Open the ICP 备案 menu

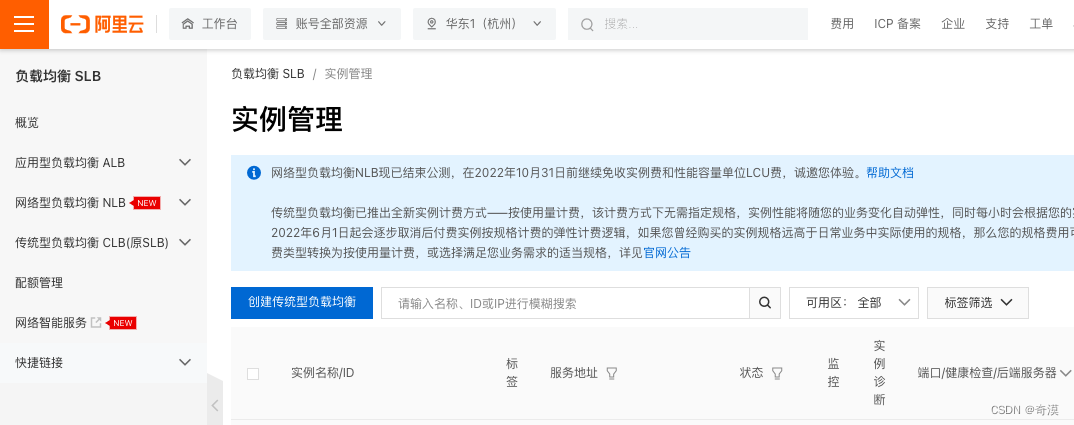[x=897, y=24]
